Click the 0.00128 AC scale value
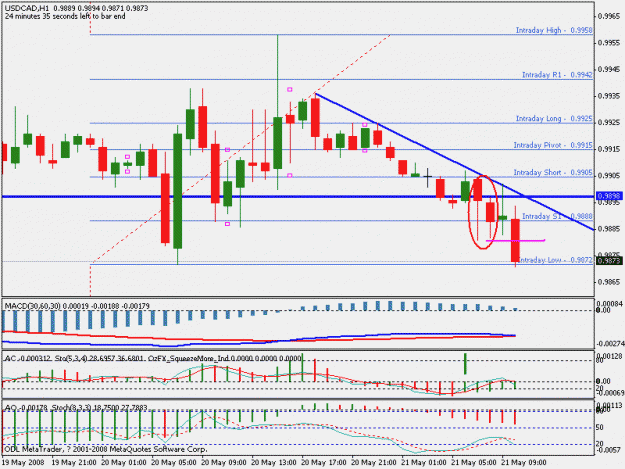 click(x=609, y=356)
